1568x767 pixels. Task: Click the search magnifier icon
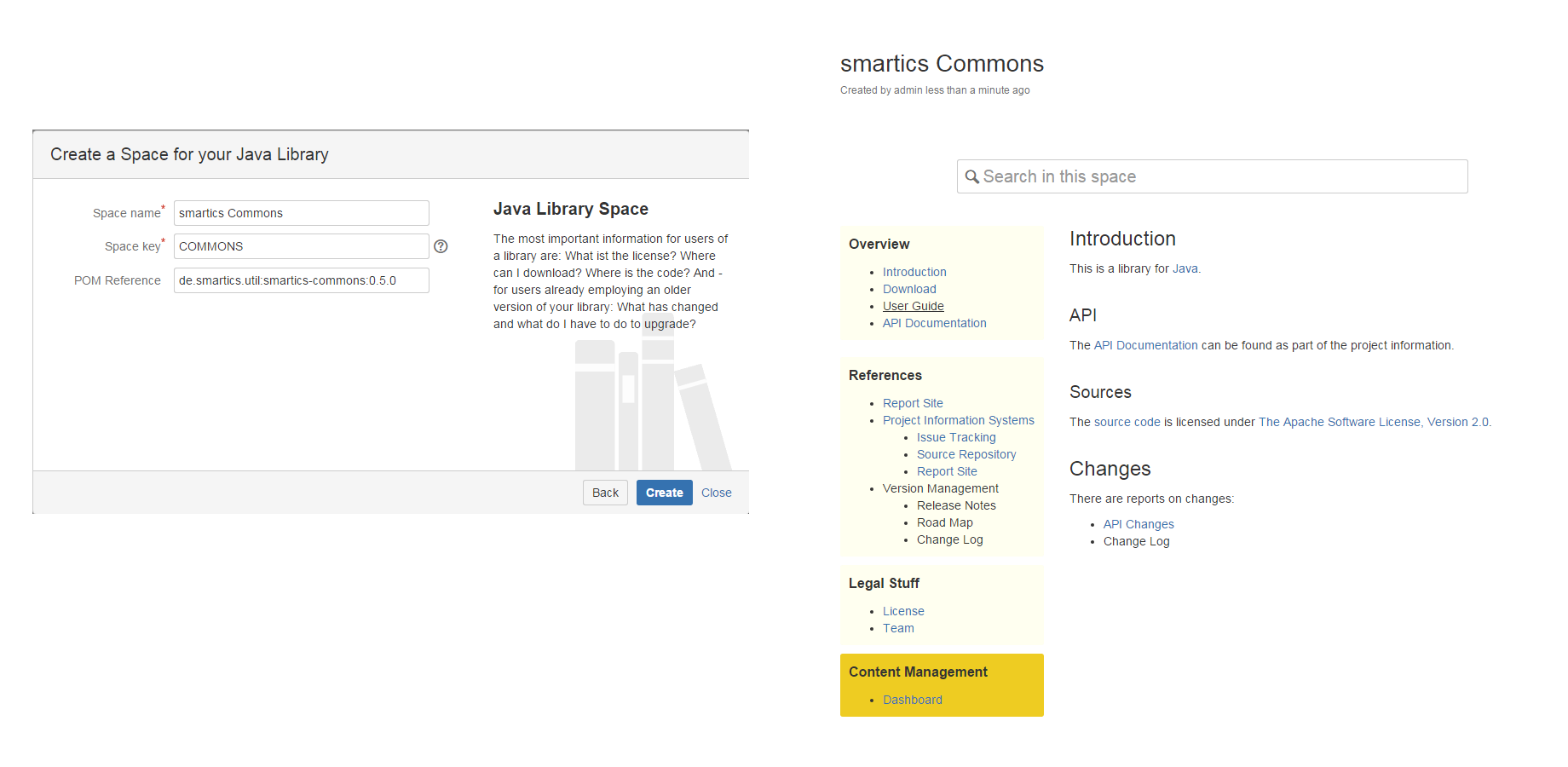pos(971,176)
